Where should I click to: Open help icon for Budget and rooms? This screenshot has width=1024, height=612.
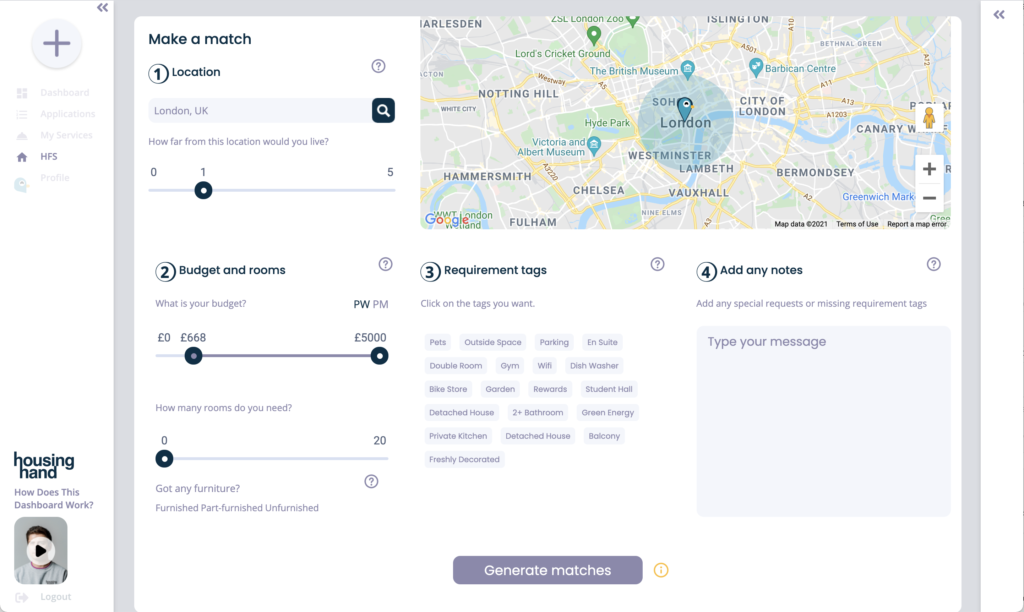pos(385,264)
